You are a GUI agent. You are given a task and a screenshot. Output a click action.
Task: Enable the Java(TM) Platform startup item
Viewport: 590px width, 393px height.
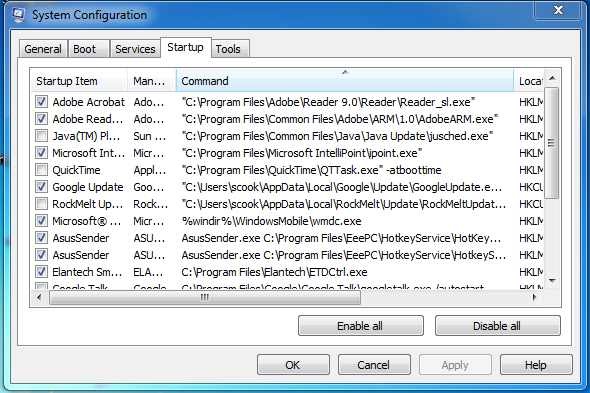tap(41, 136)
